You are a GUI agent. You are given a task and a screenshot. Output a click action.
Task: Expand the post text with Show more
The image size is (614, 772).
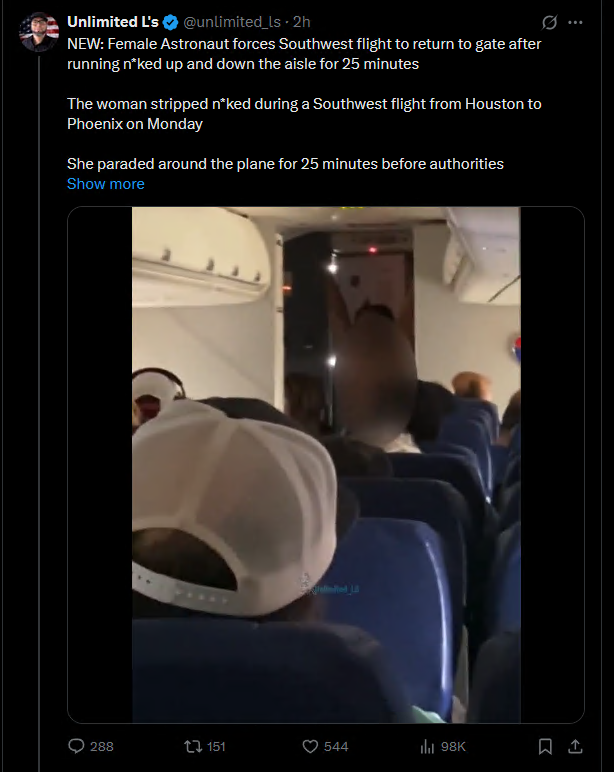tap(106, 184)
